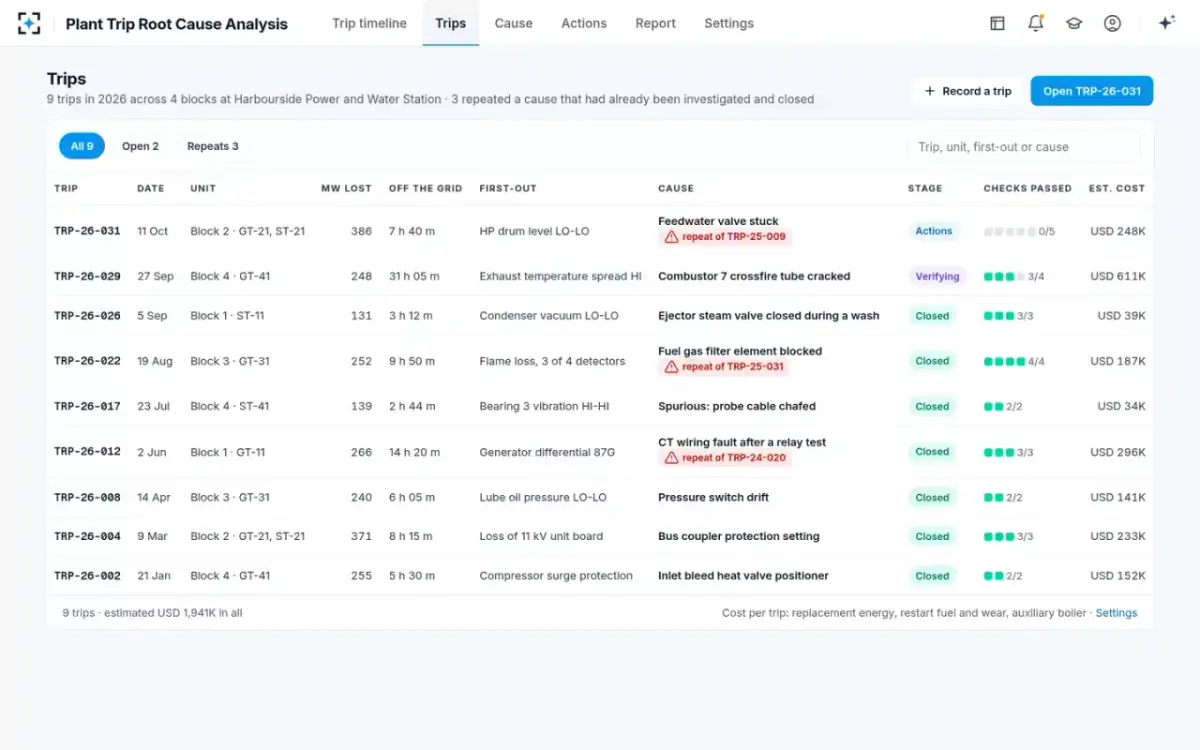Switch to the Report tab
The height and width of the screenshot is (750, 1200).
pos(655,23)
